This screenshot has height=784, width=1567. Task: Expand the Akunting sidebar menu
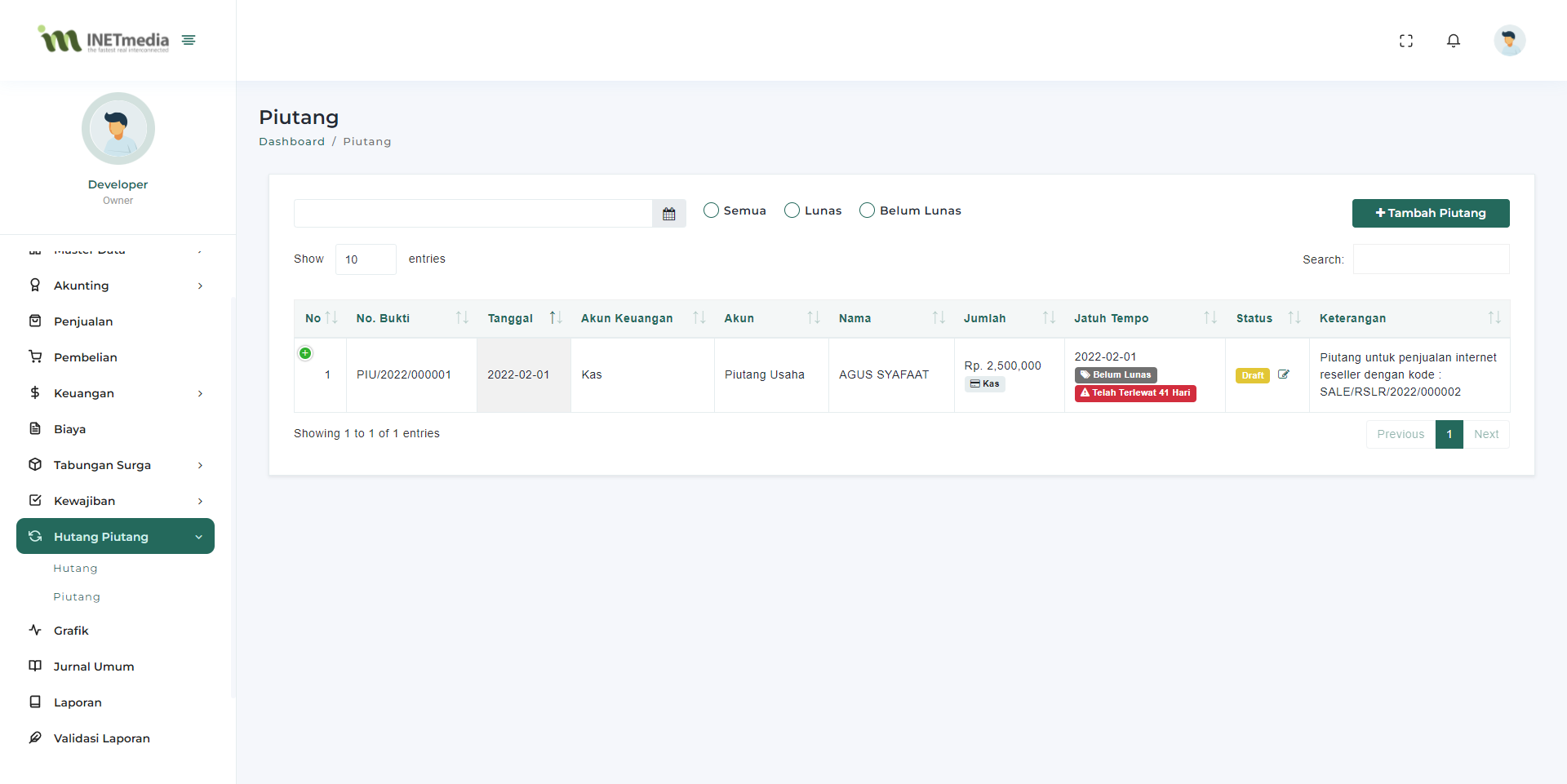pos(115,286)
